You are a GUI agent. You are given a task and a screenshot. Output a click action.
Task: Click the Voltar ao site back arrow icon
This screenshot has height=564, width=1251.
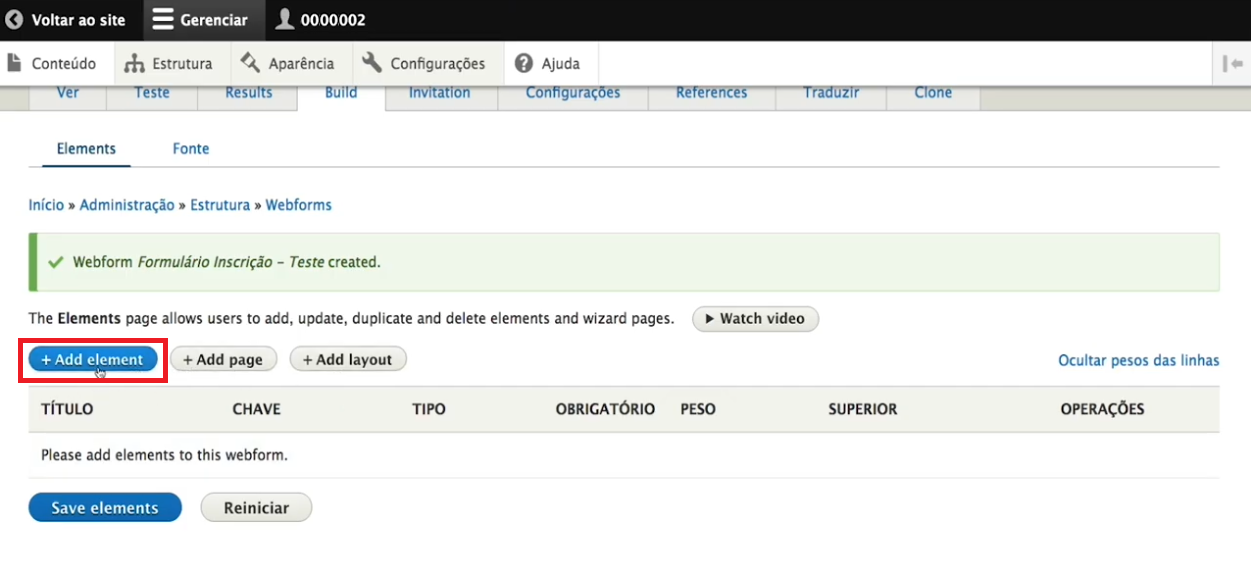[14, 20]
